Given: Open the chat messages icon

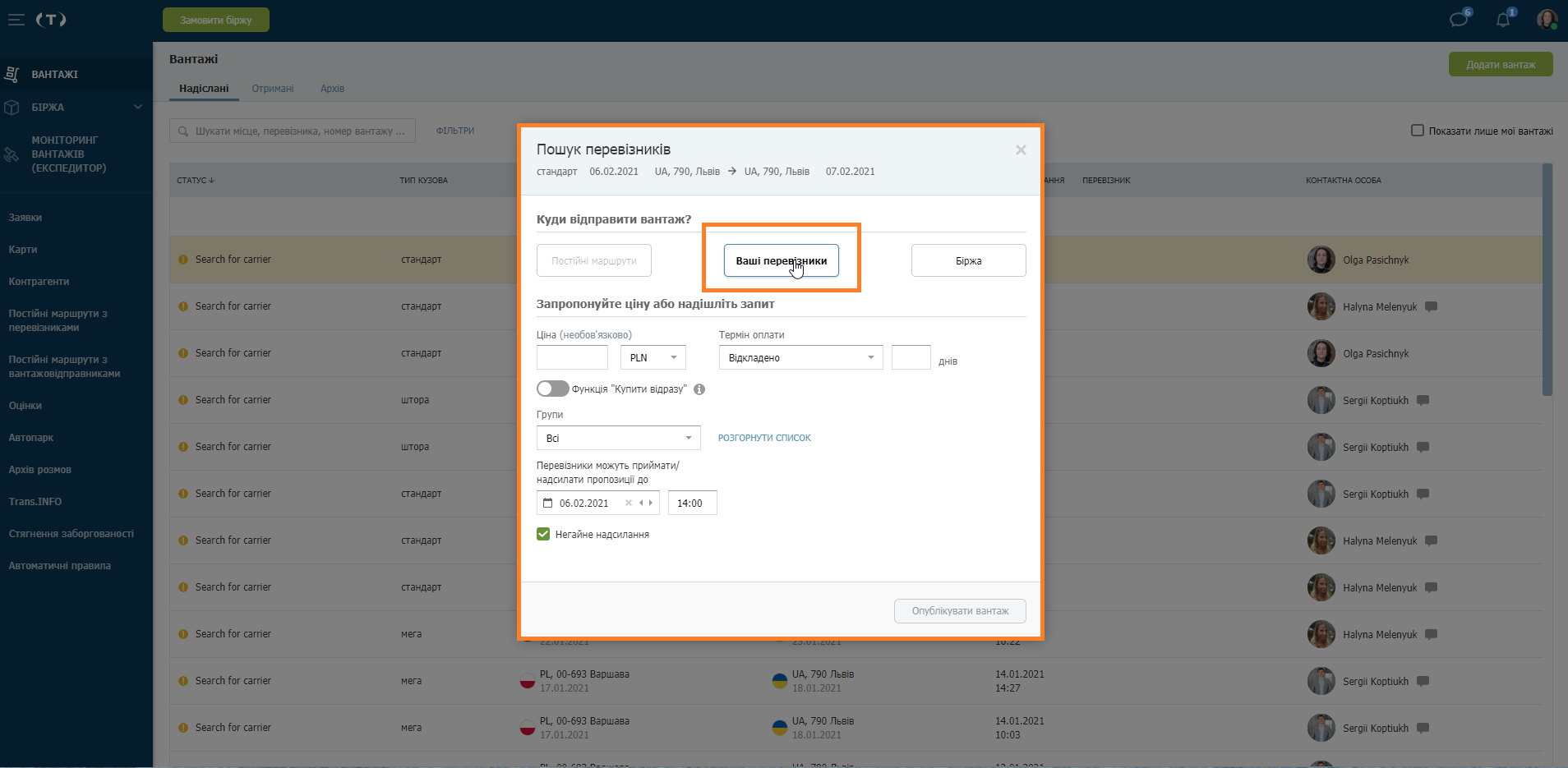Looking at the screenshot, I should coord(1459,20).
